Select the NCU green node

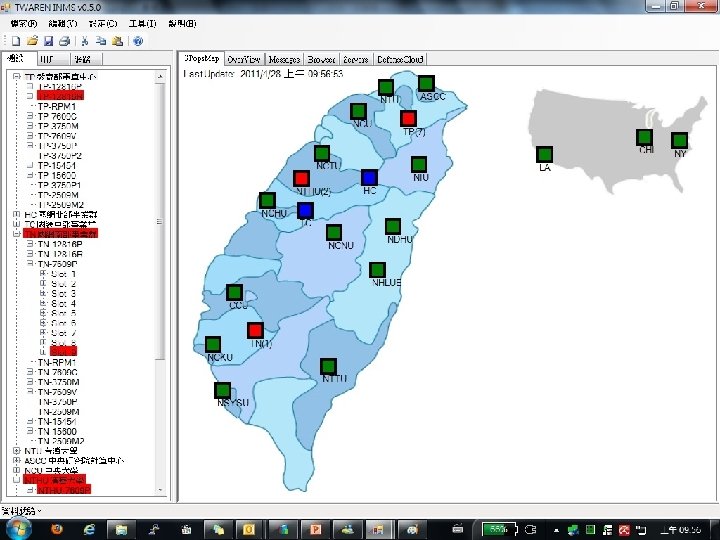coord(358,112)
